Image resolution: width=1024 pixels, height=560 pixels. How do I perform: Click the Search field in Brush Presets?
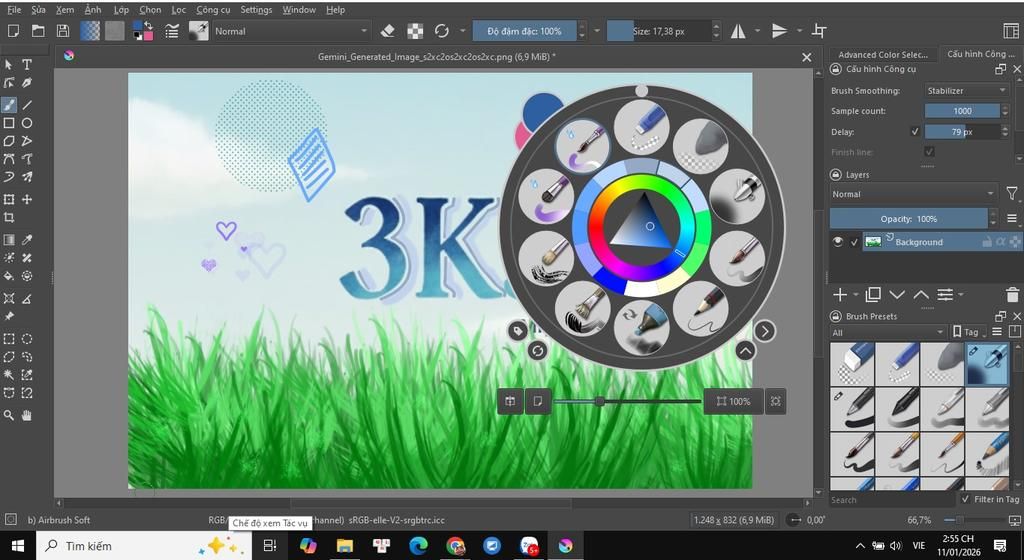(x=892, y=500)
